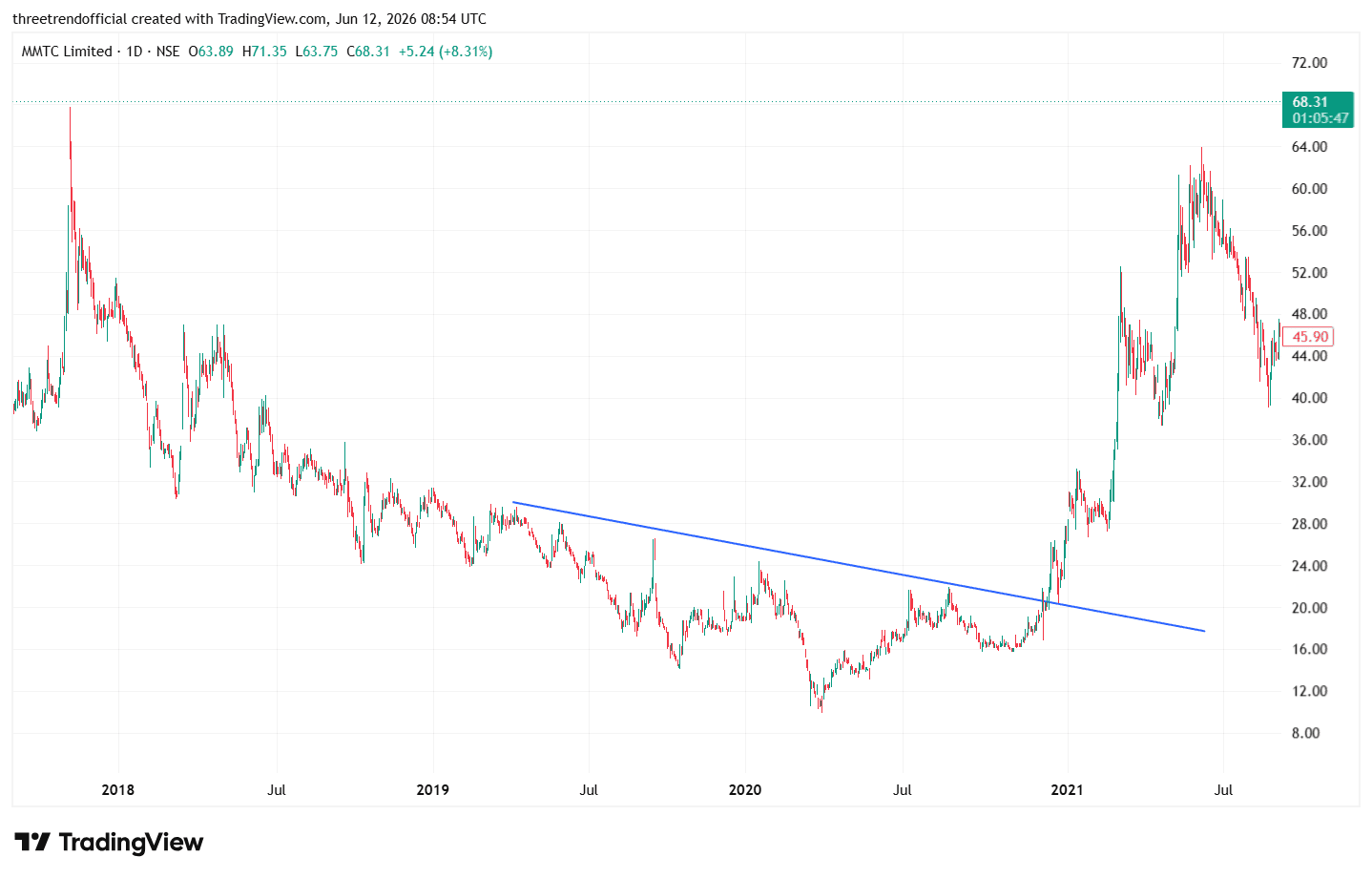Image resolution: width=1372 pixels, height=878 pixels.
Task: Click the 2019 time axis label
Action: coord(433,789)
